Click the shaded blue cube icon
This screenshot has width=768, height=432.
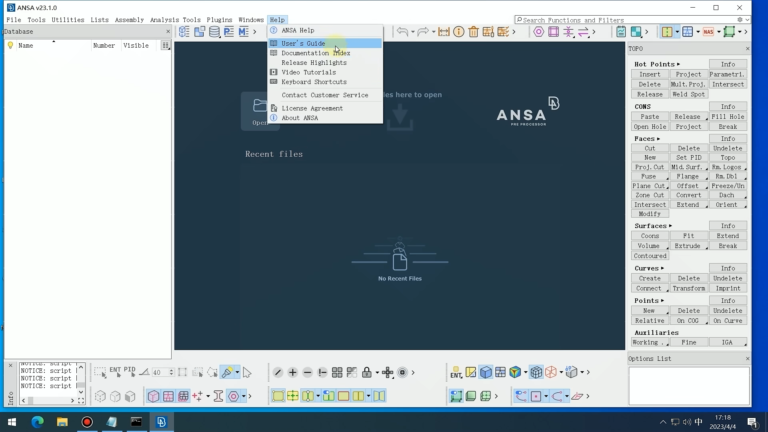point(485,372)
